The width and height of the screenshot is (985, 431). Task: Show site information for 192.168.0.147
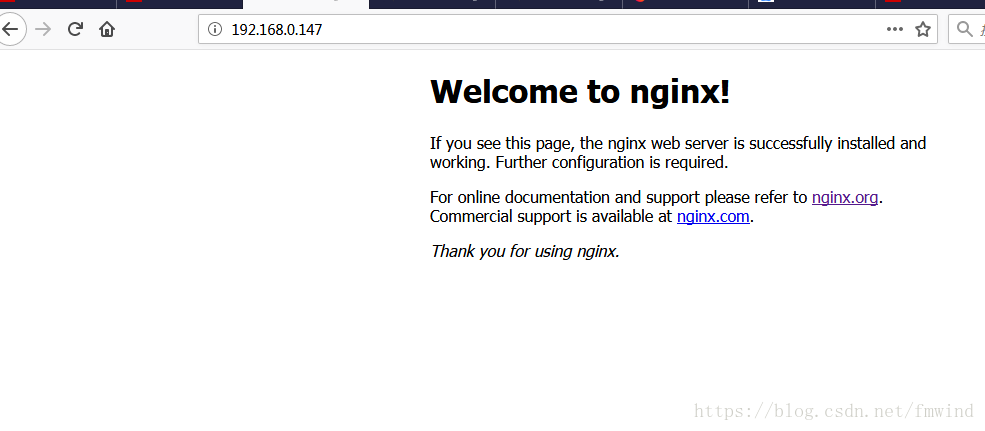coord(215,29)
